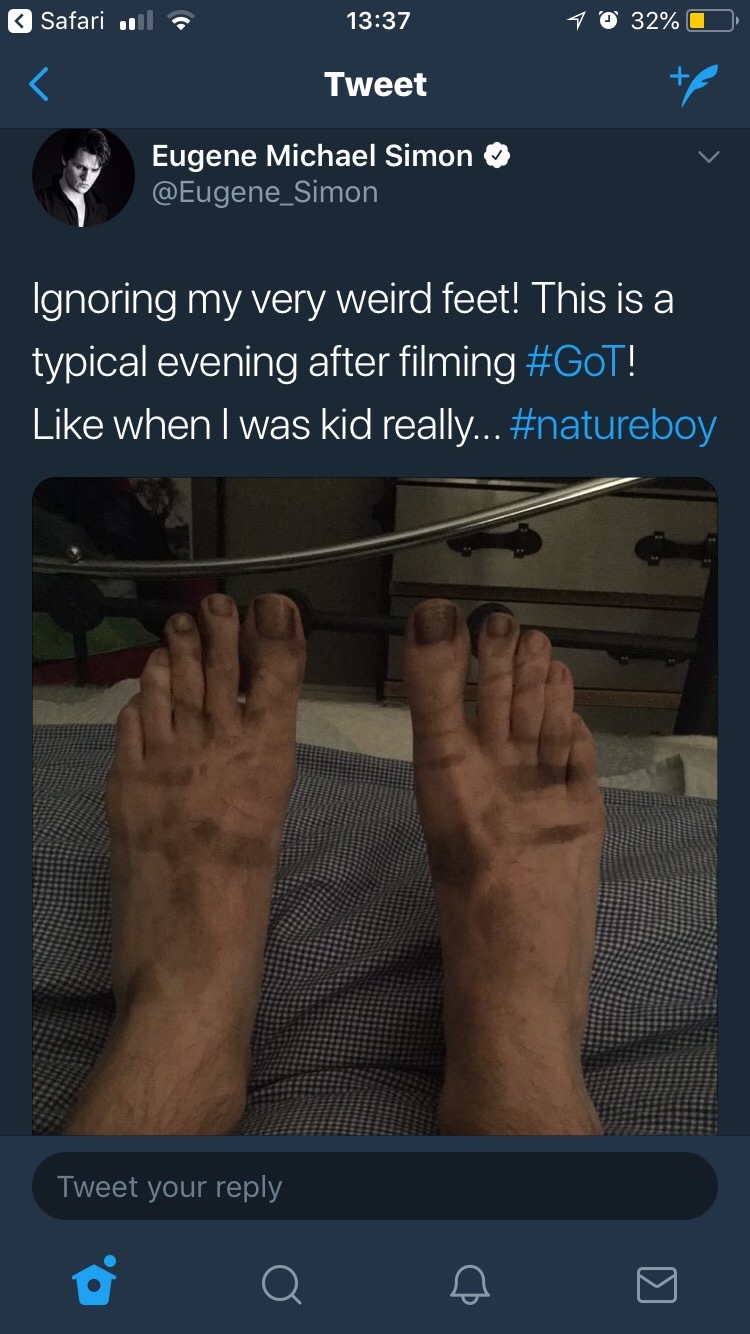
Task: Open the Notifications bell icon
Action: 468,1284
